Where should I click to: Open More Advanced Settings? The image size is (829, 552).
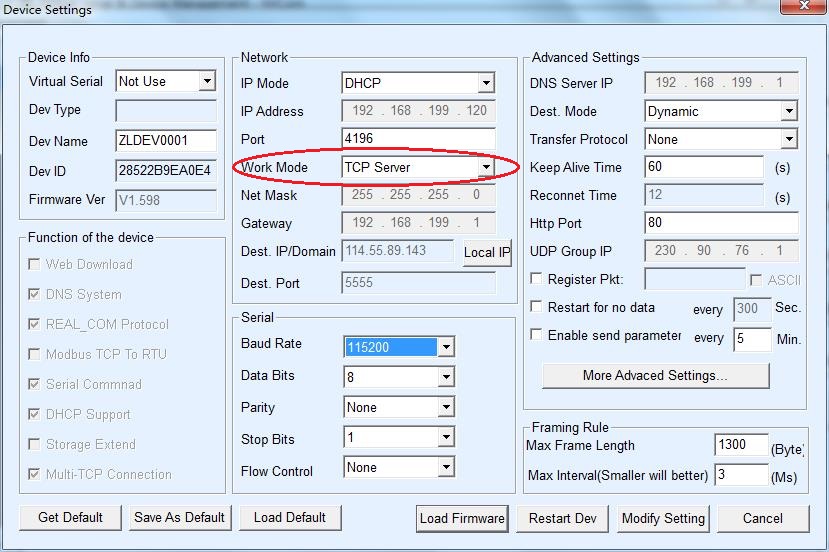655,376
